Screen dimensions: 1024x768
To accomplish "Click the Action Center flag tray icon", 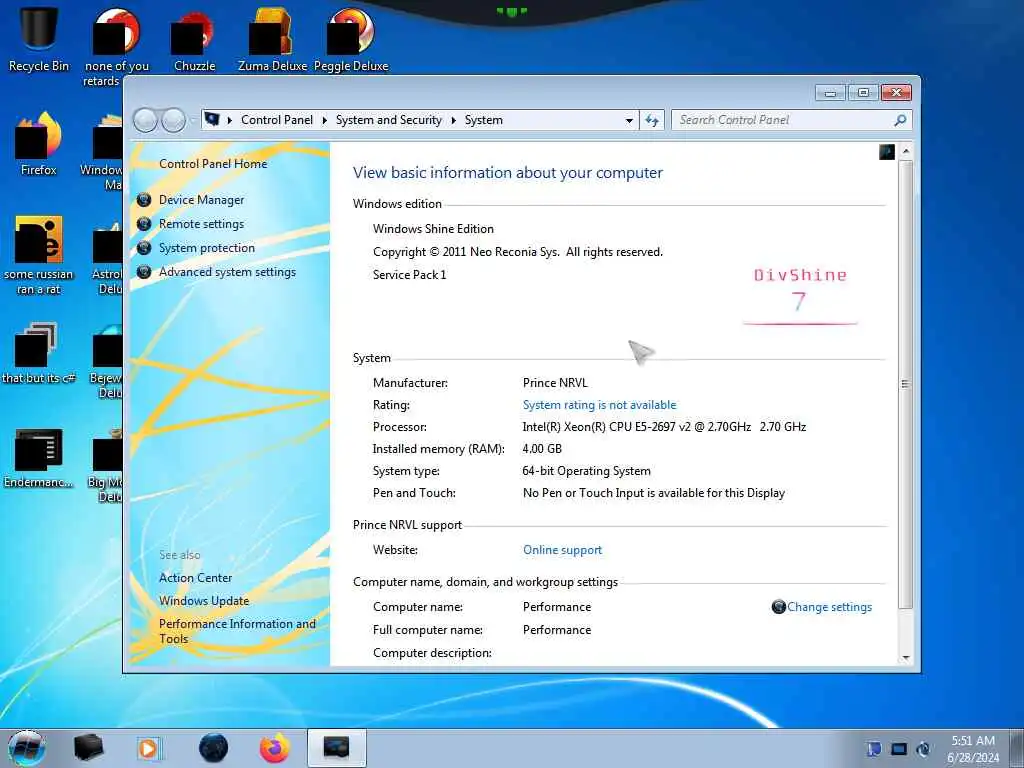I will (874, 748).
